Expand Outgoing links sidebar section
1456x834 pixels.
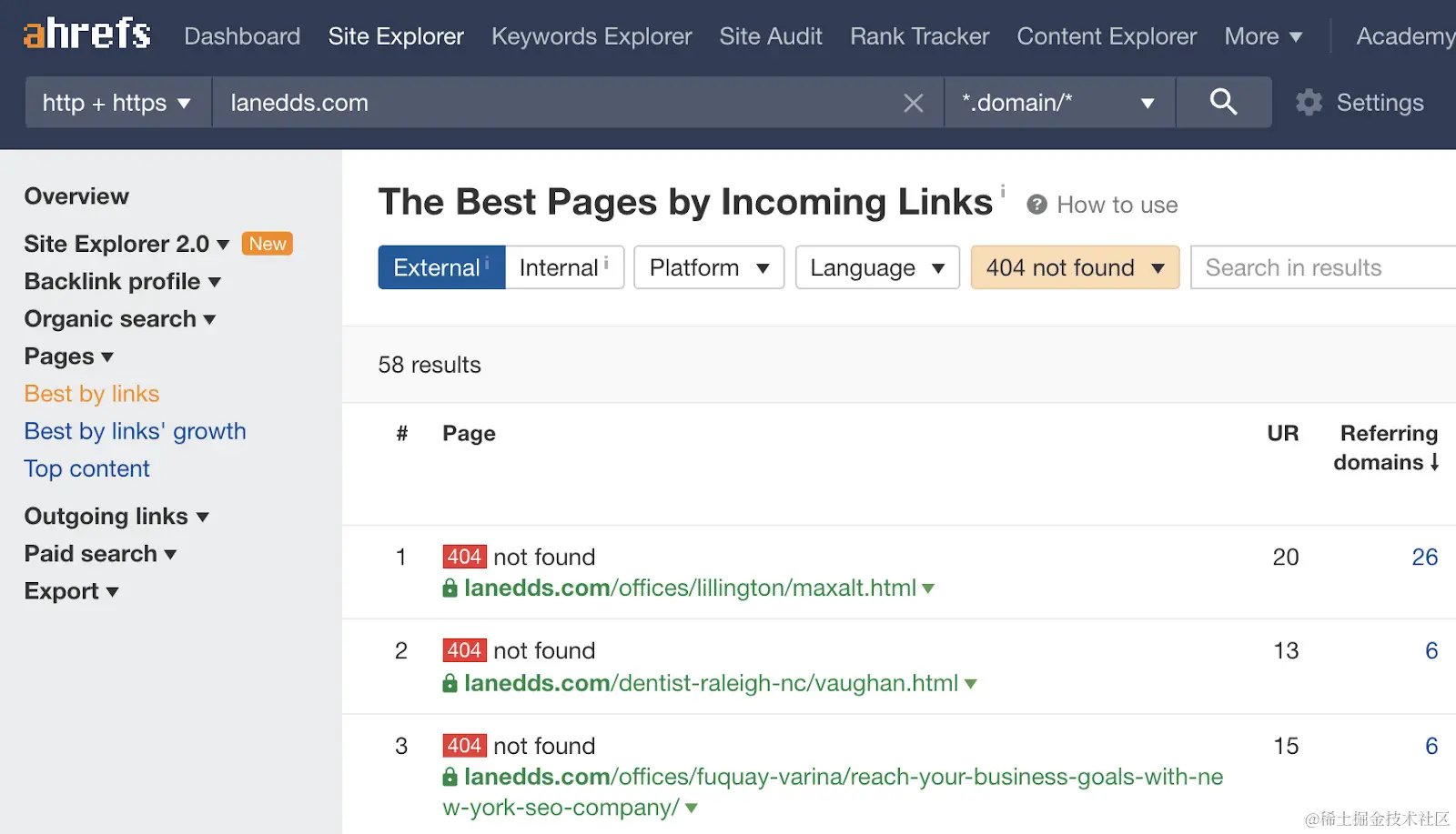pyautogui.click(x=116, y=517)
